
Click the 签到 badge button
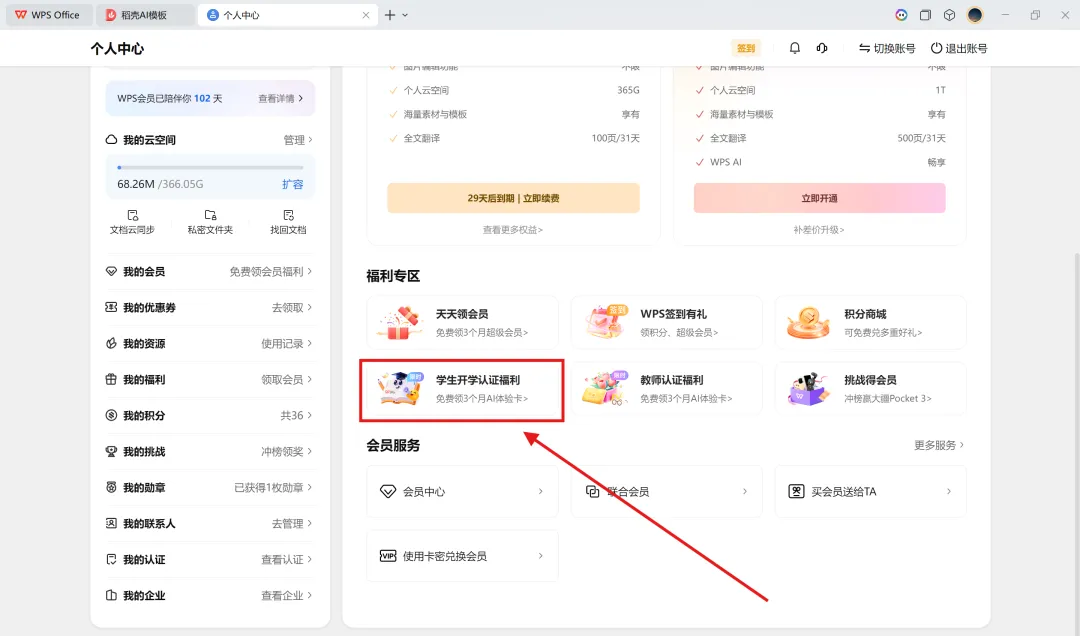(746, 48)
